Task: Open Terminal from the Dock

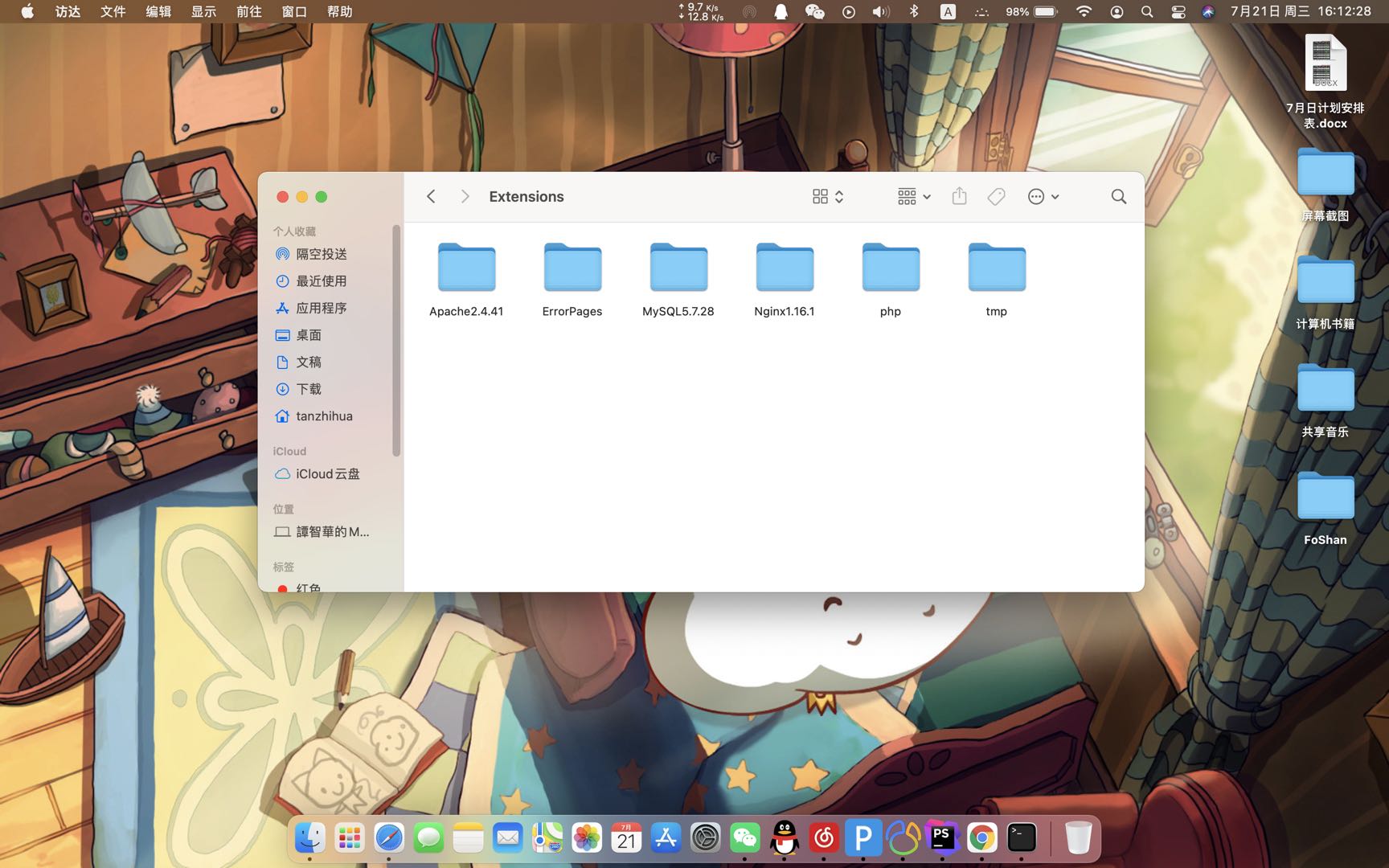Action: pos(1021,839)
